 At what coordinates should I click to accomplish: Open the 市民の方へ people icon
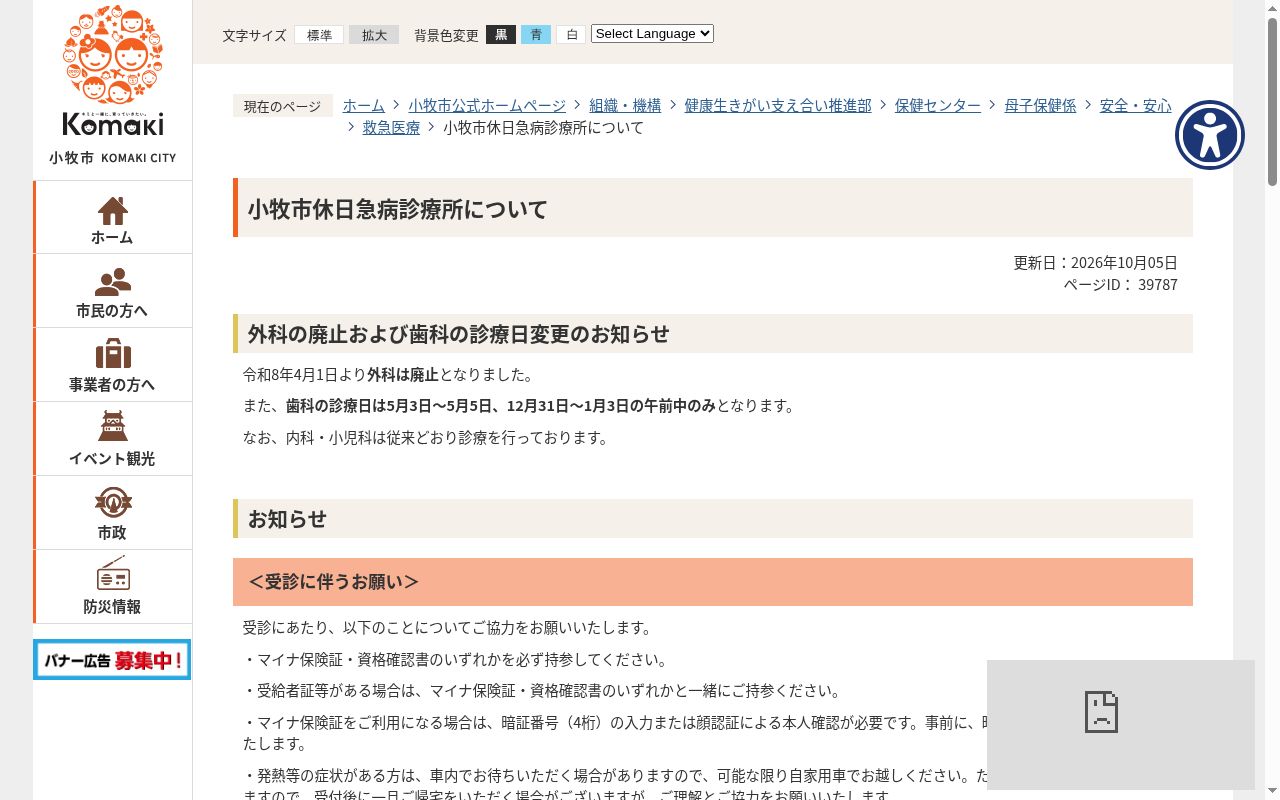(x=112, y=283)
